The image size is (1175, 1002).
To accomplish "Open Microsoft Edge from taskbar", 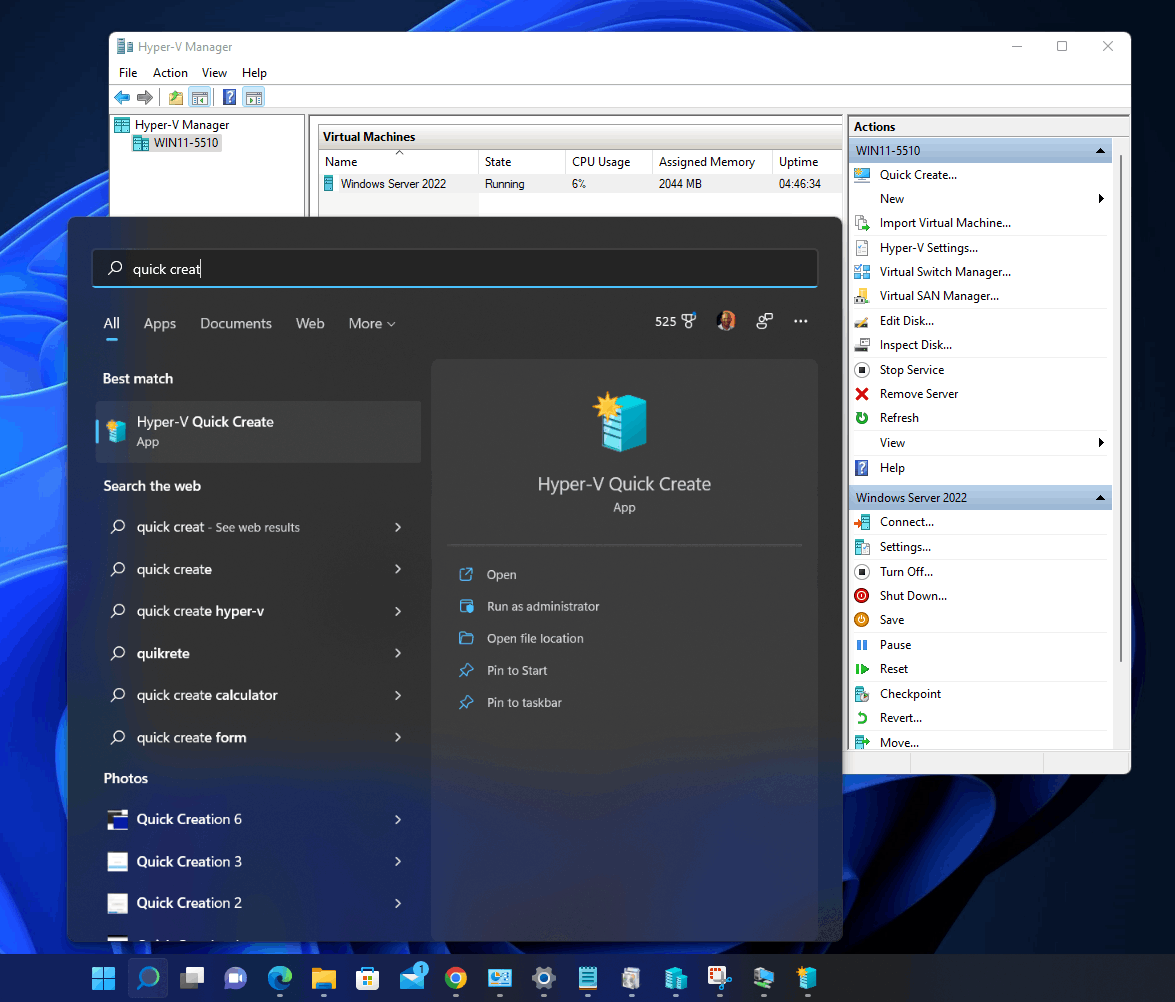I will point(280,978).
